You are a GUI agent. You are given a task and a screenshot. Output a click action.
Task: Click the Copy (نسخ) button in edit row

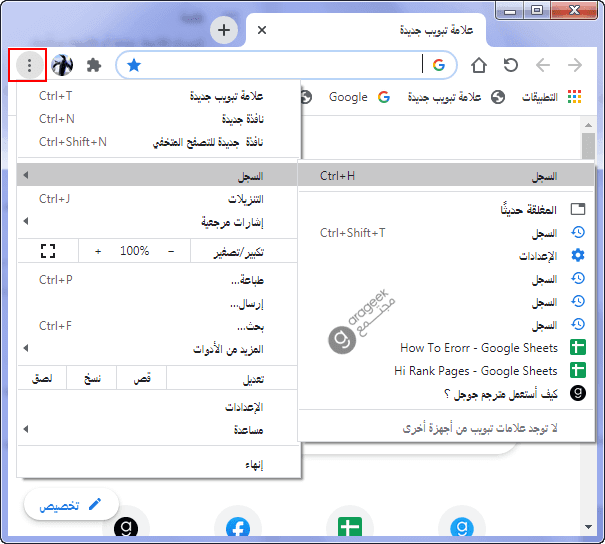91,379
